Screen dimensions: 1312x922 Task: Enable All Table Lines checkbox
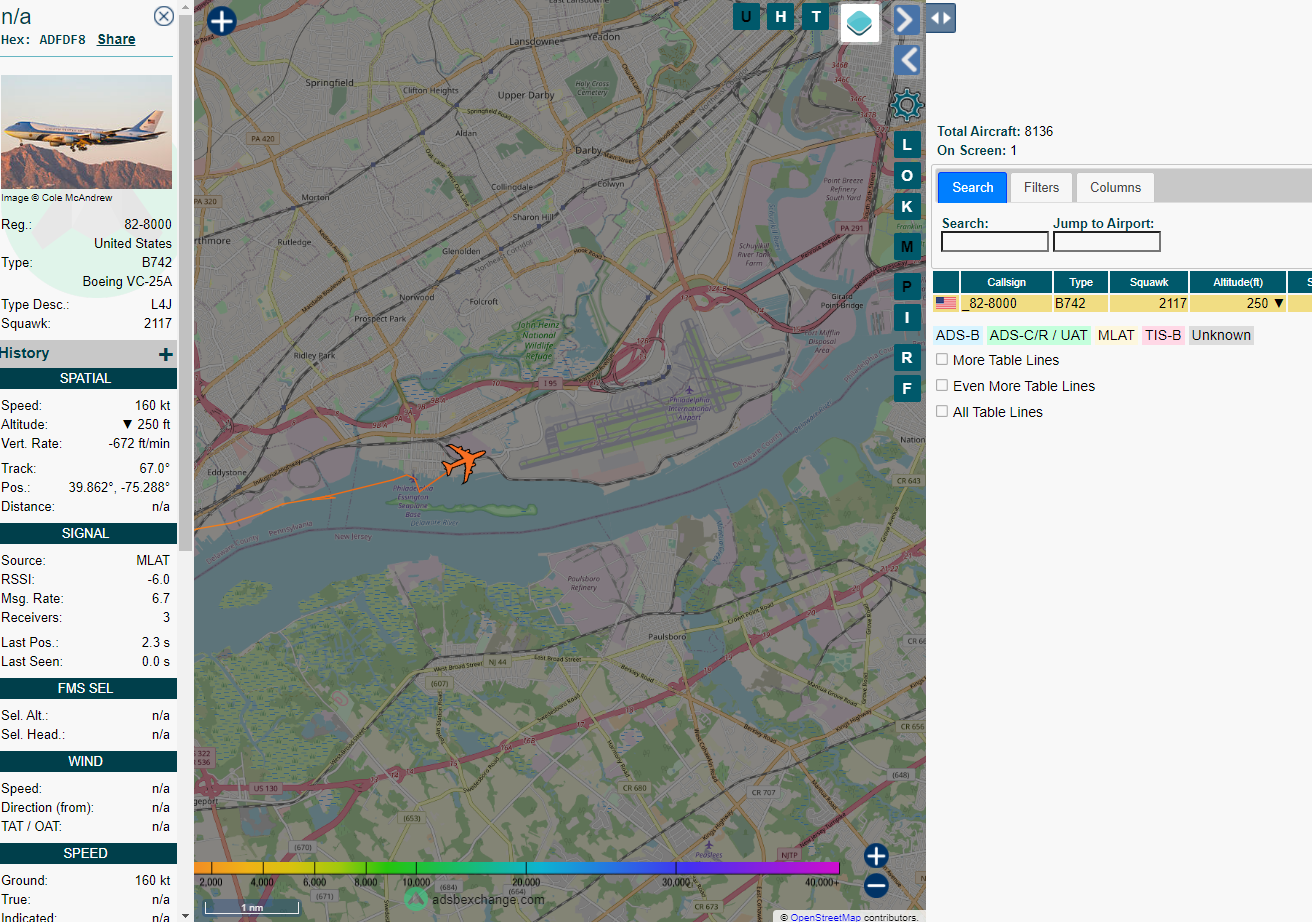tap(942, 411)
